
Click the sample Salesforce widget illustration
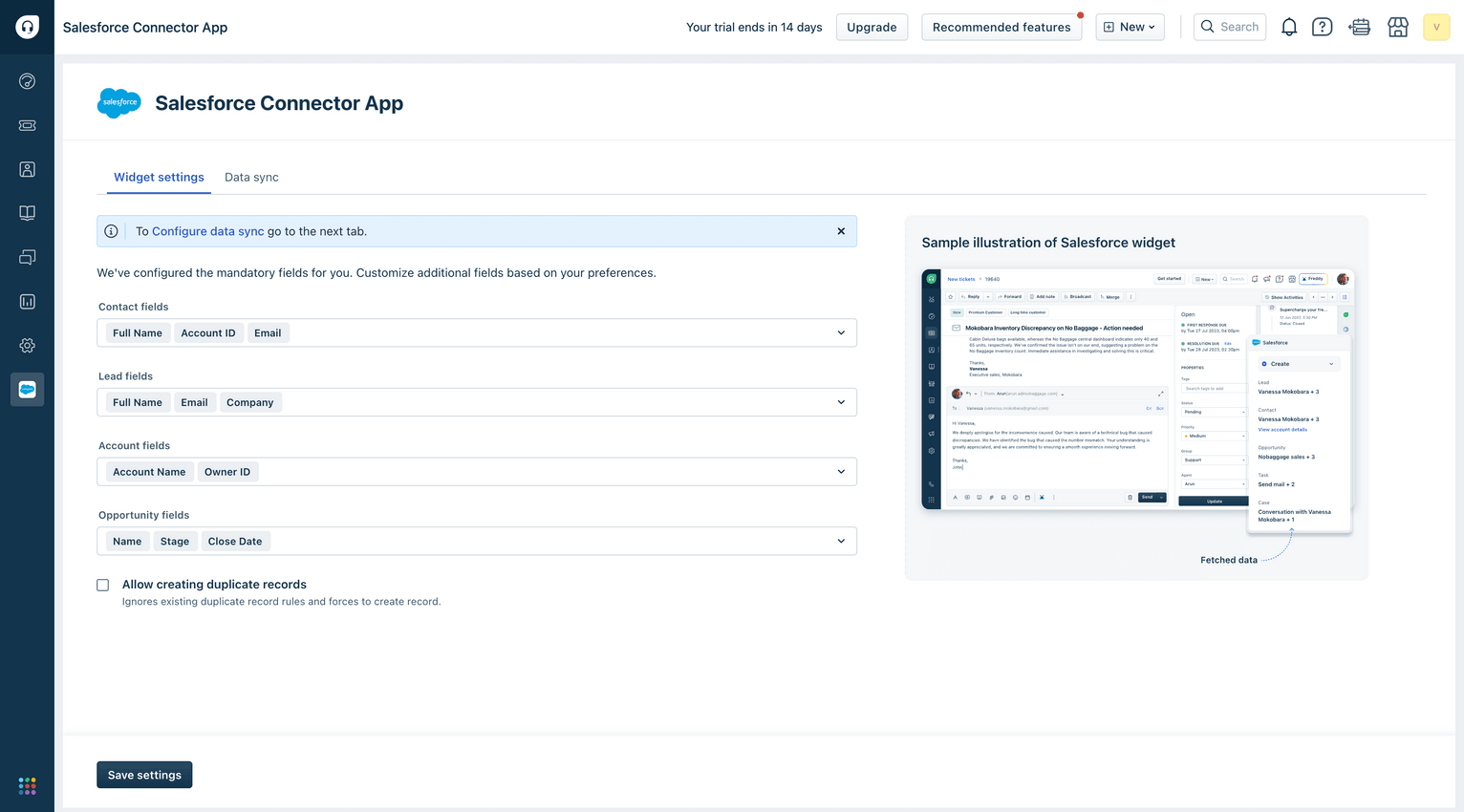click(1137, 401)
